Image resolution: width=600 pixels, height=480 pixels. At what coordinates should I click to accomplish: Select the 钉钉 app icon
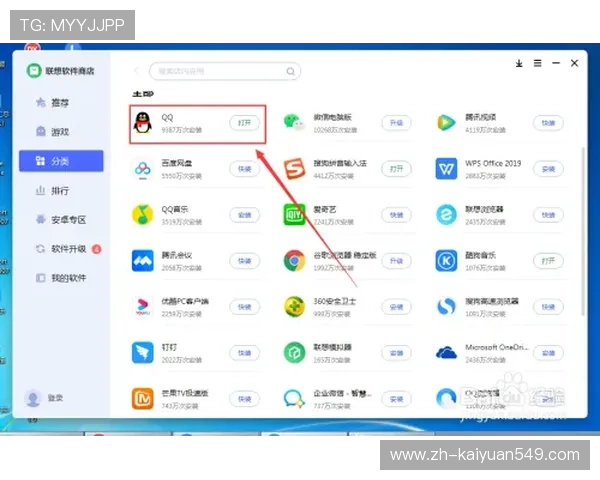[144, 352]
